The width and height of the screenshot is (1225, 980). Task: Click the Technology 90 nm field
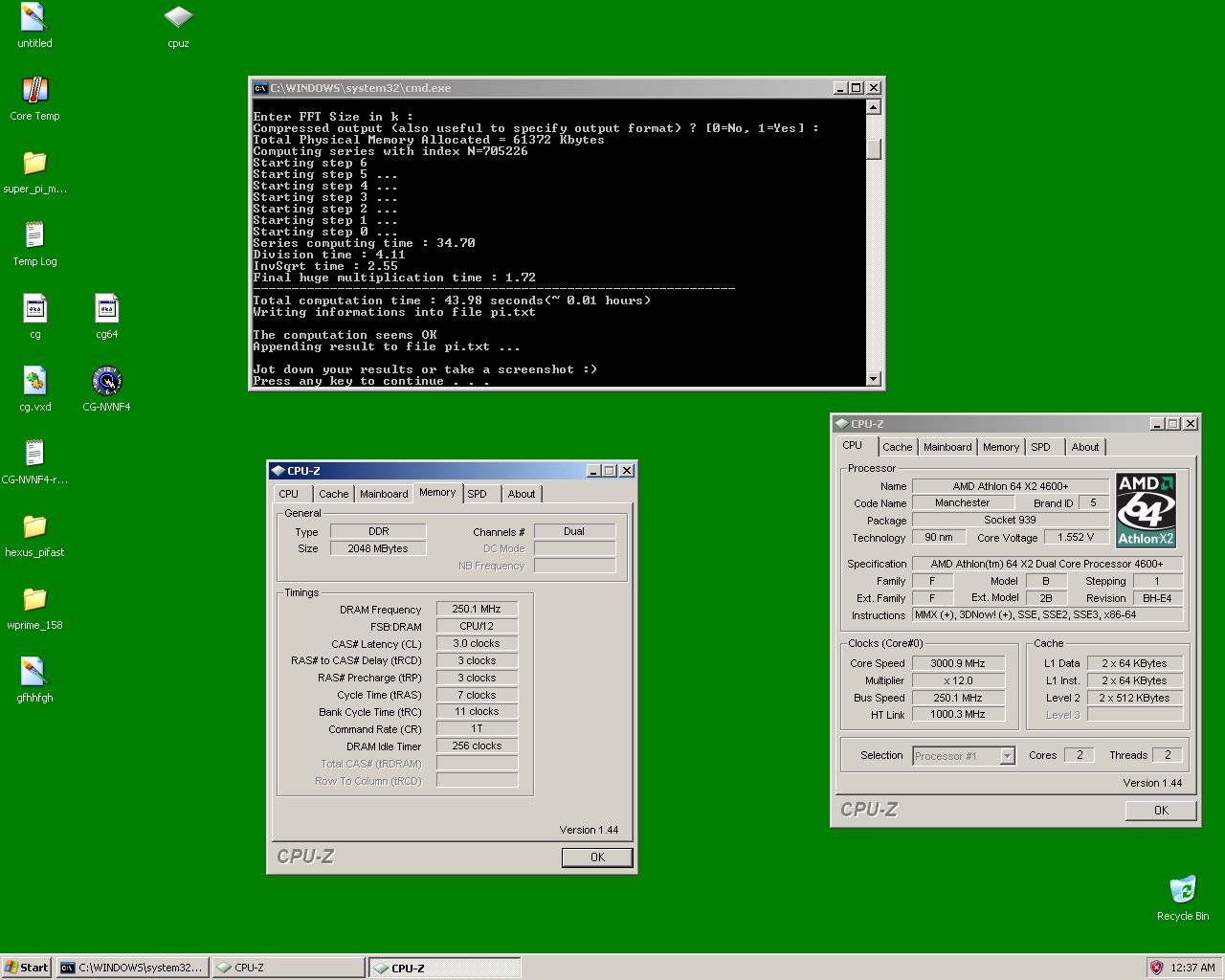pos(939,537)
